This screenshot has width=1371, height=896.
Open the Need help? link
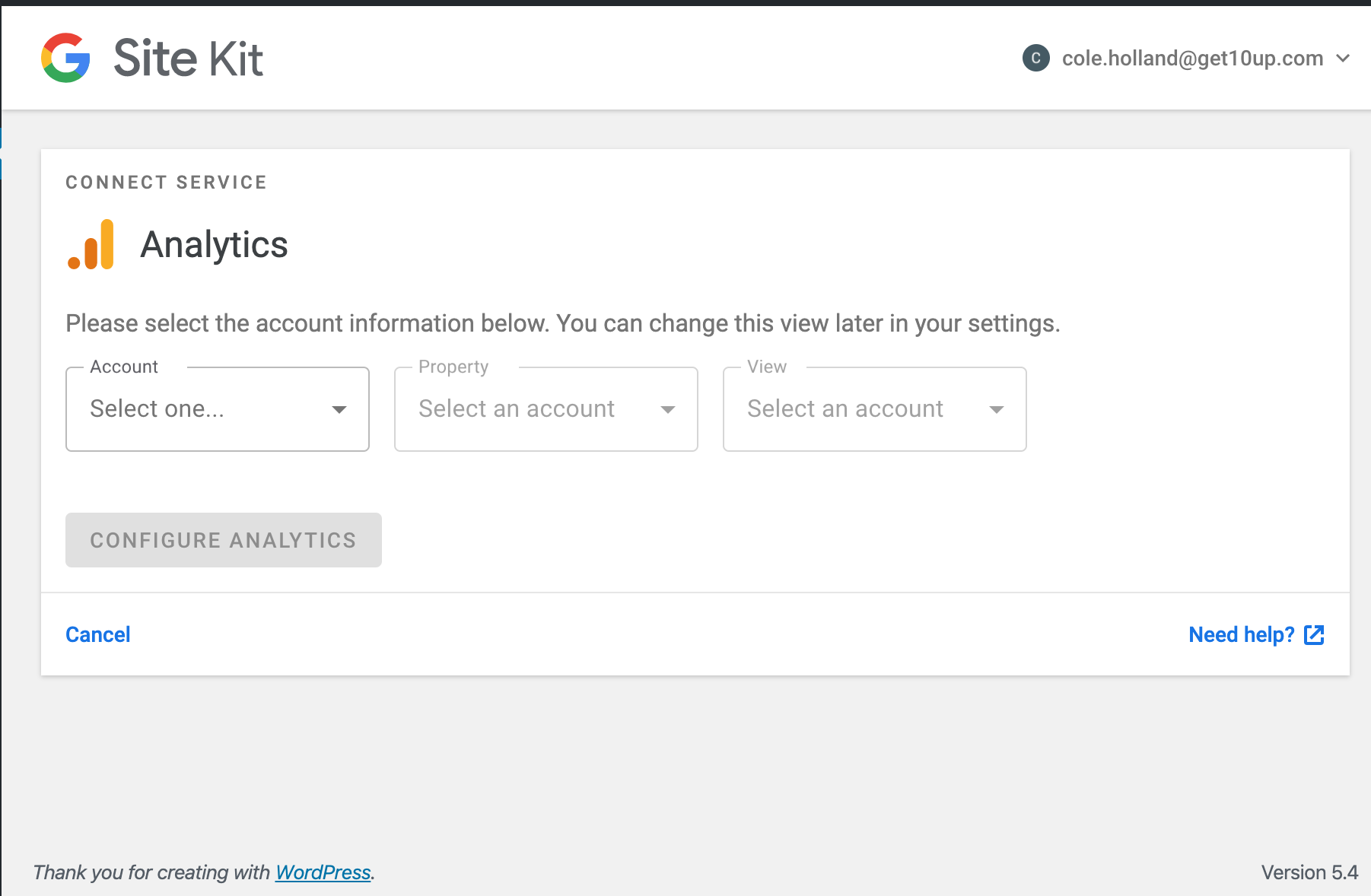[1256, 634]
